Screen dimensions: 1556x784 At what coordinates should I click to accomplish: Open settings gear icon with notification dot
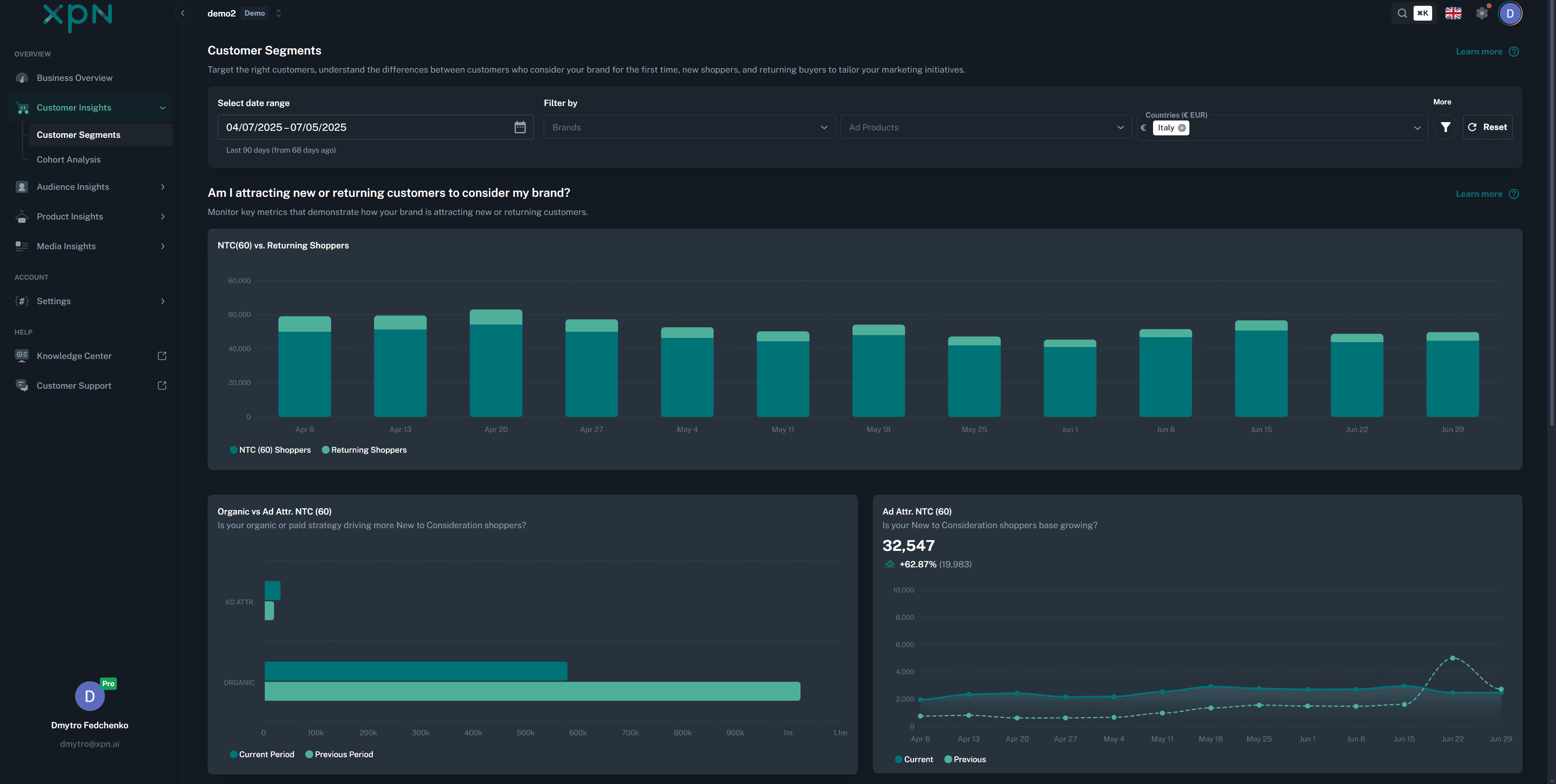point(1482,13)
